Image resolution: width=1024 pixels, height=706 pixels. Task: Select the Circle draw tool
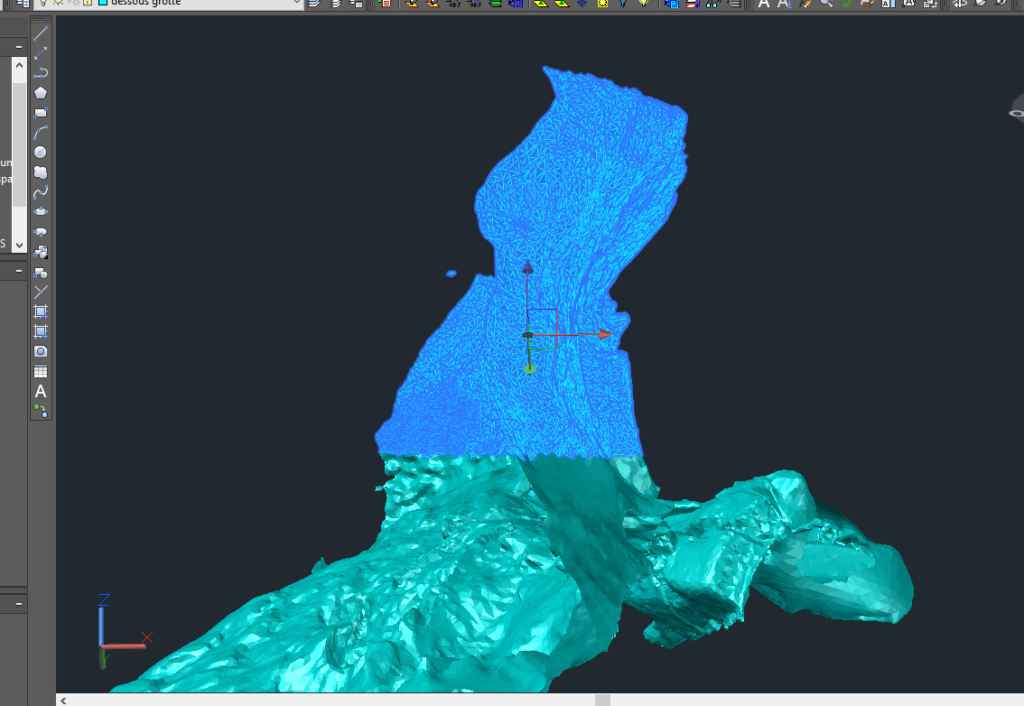click(x=41, y=152)
